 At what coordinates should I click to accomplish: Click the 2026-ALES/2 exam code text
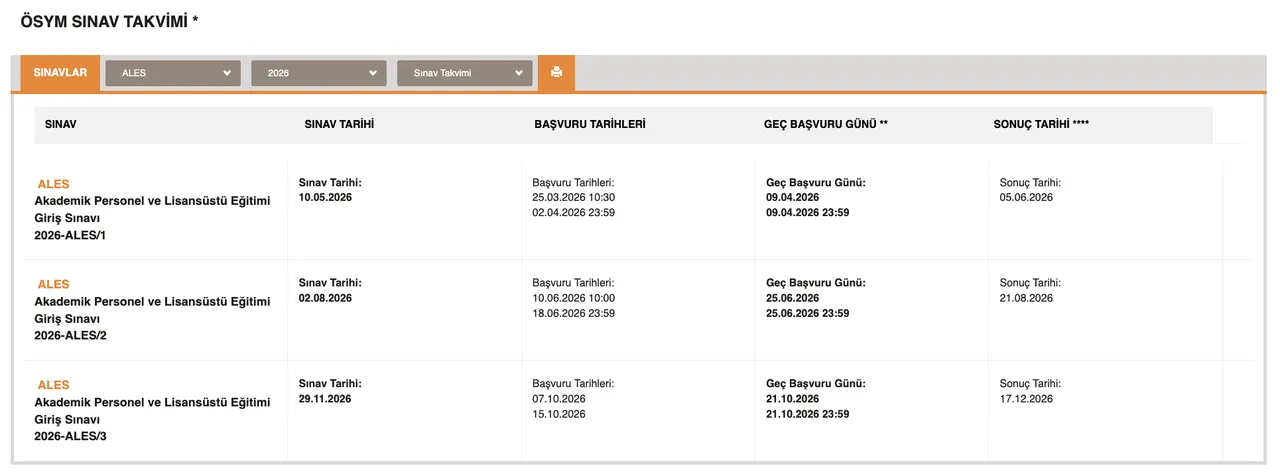click(71, 335)
